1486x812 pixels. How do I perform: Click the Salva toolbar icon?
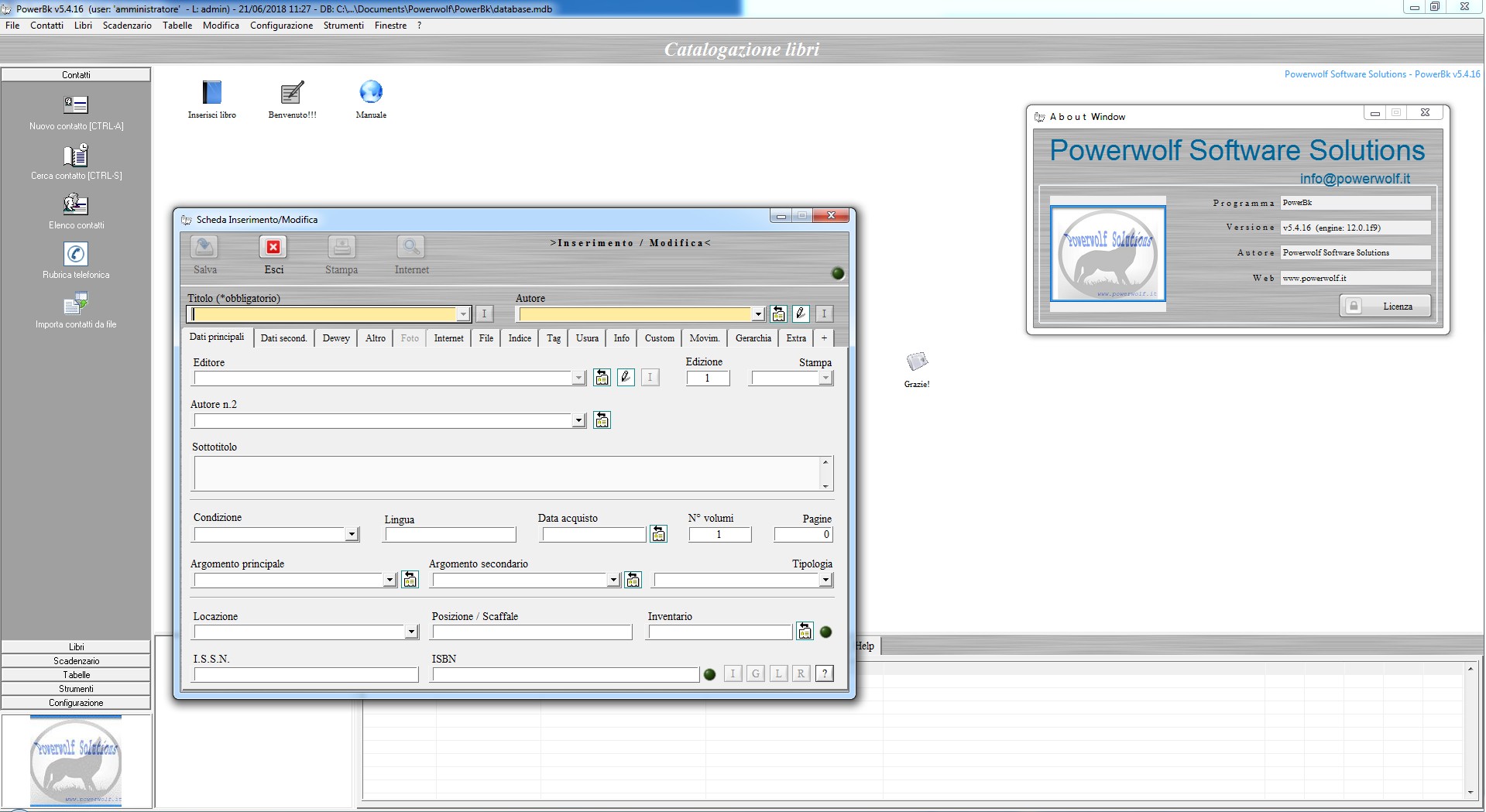tap(204, 247)
